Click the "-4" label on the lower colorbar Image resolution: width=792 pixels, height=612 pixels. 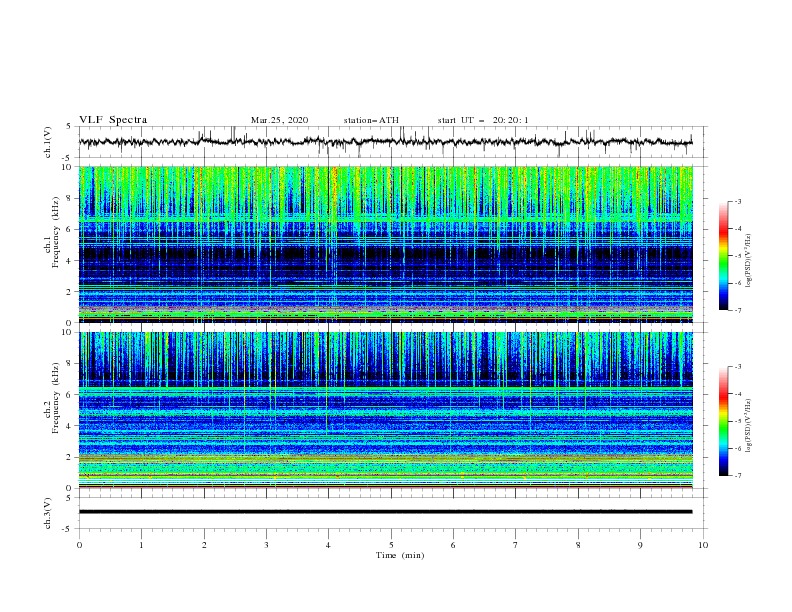737,394
